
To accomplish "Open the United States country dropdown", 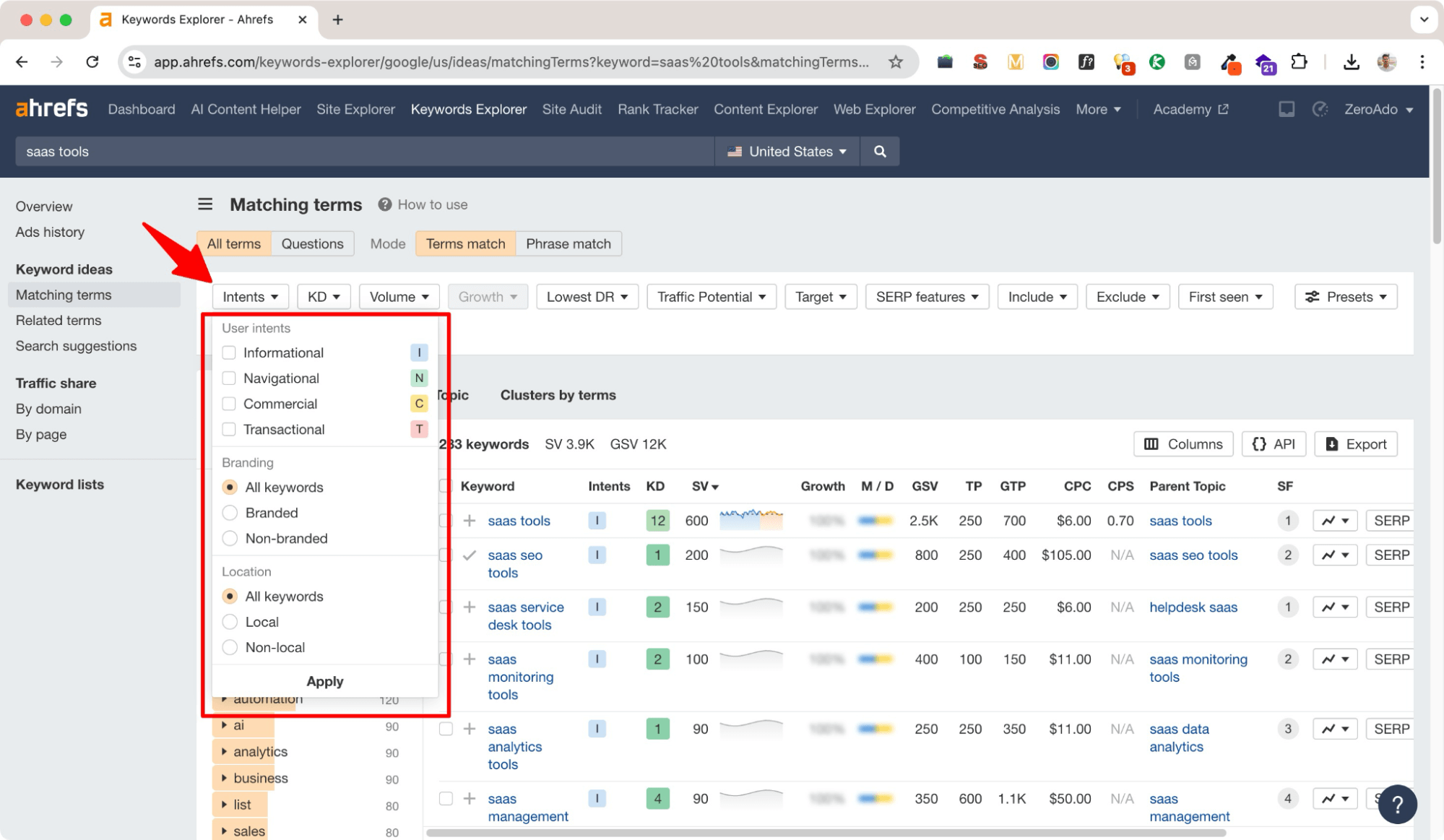I will coord(787,152).
